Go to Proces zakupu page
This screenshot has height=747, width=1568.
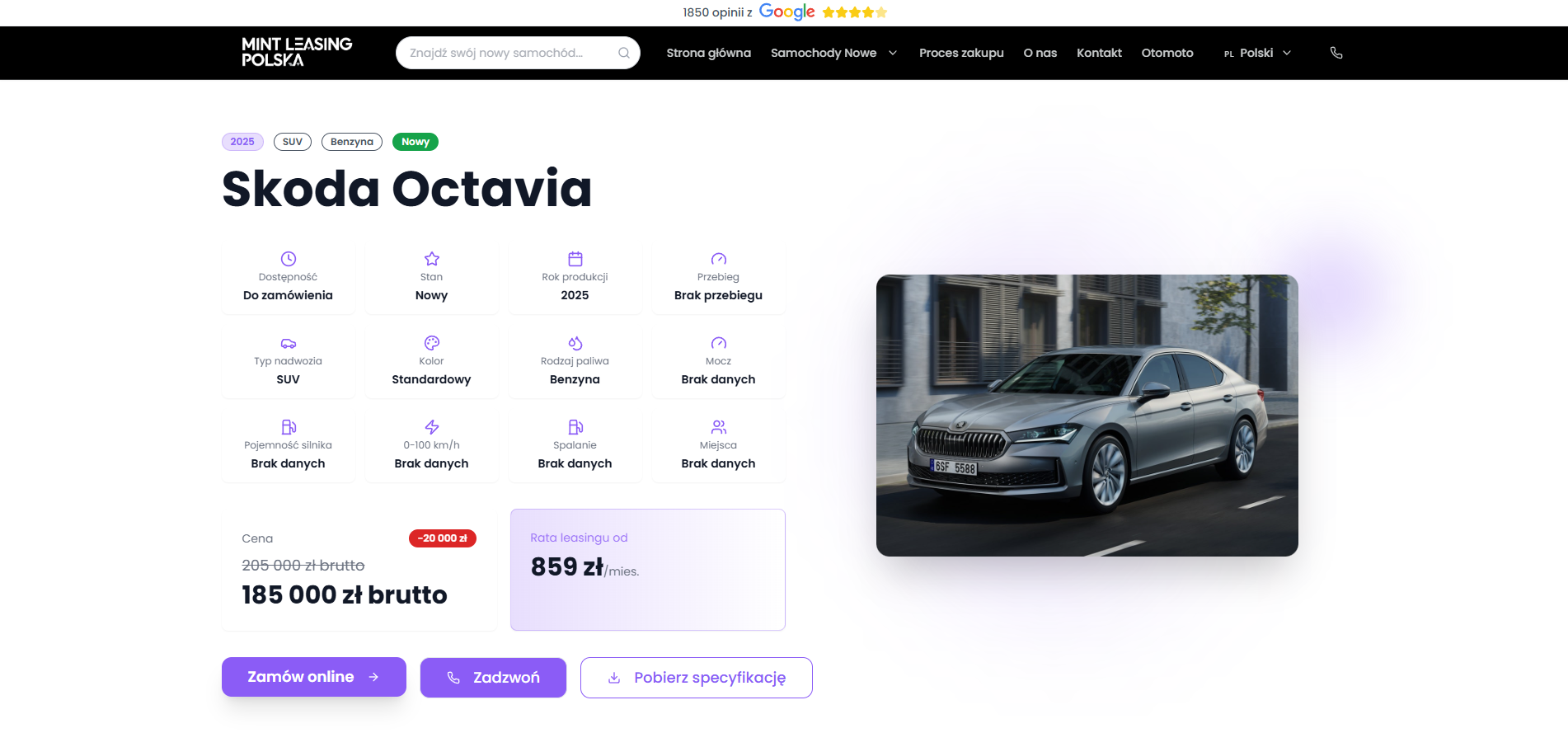(x=961, y=53)
